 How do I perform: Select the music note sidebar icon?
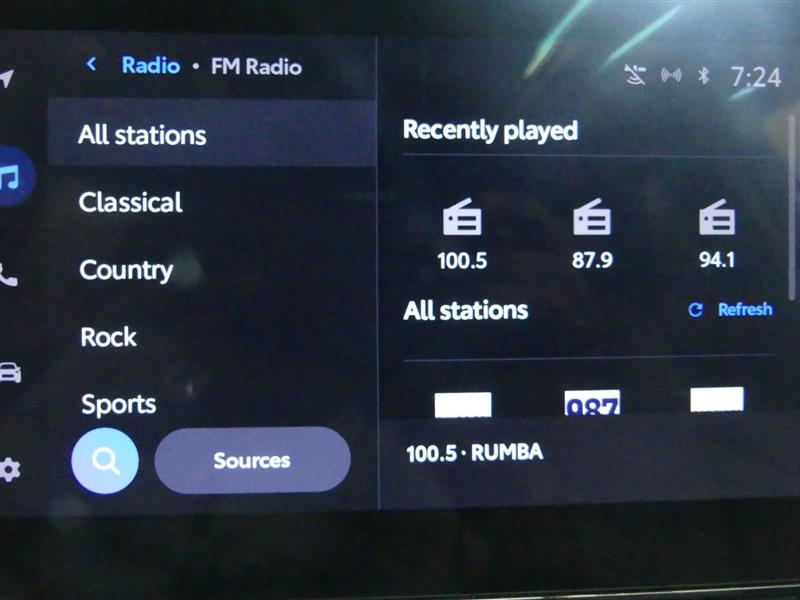[12, 177]
